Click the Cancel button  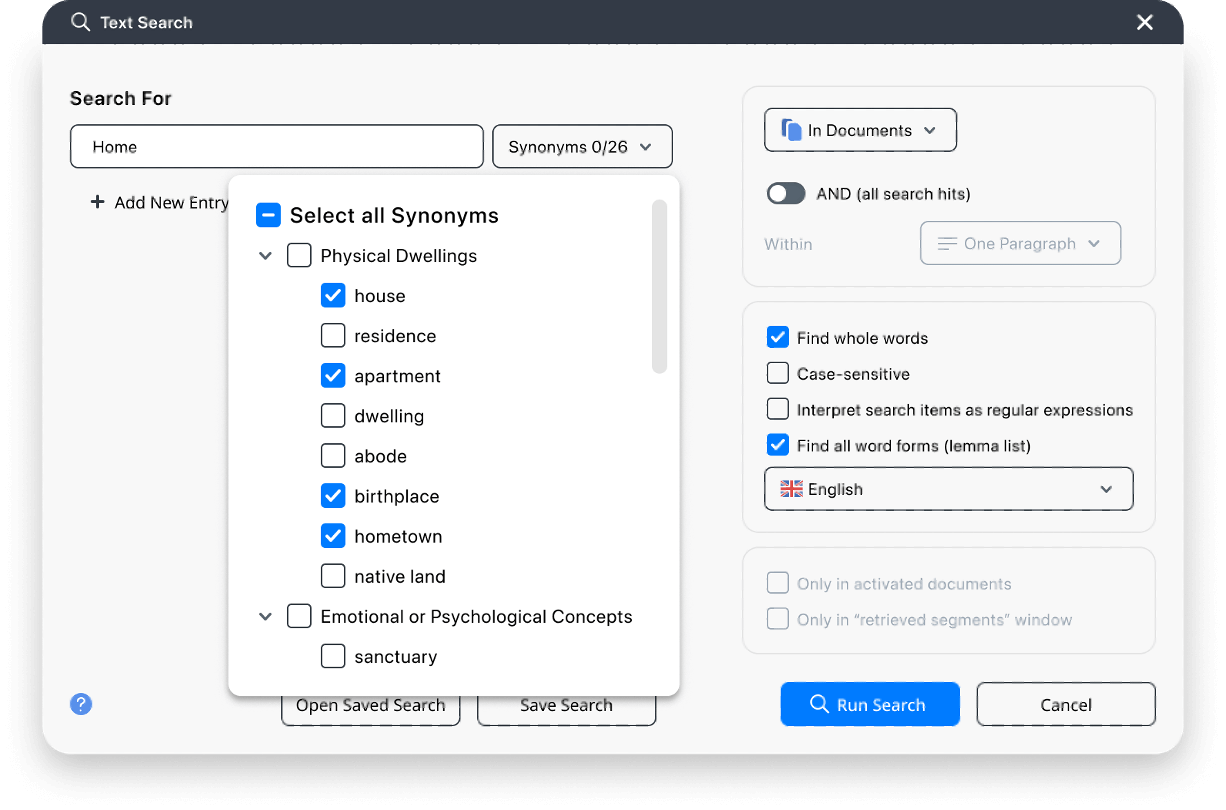pos(1065,704)
